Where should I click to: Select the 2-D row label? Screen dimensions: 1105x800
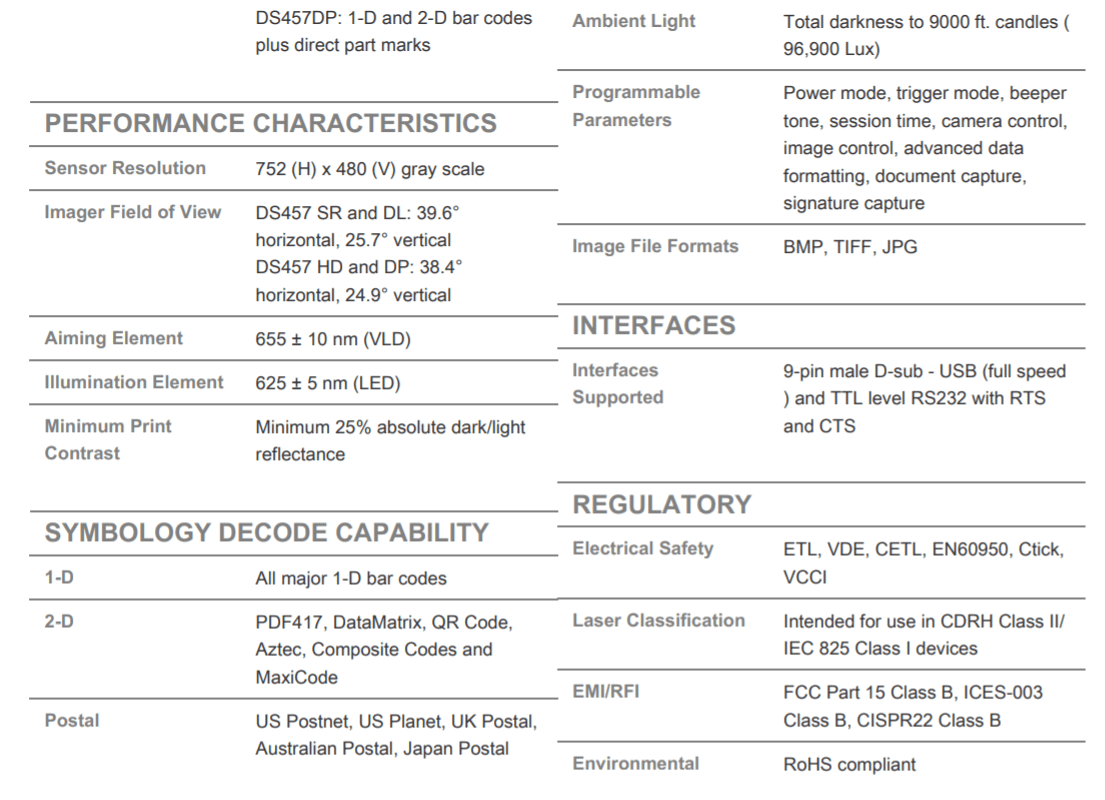[x=59, y=621]
